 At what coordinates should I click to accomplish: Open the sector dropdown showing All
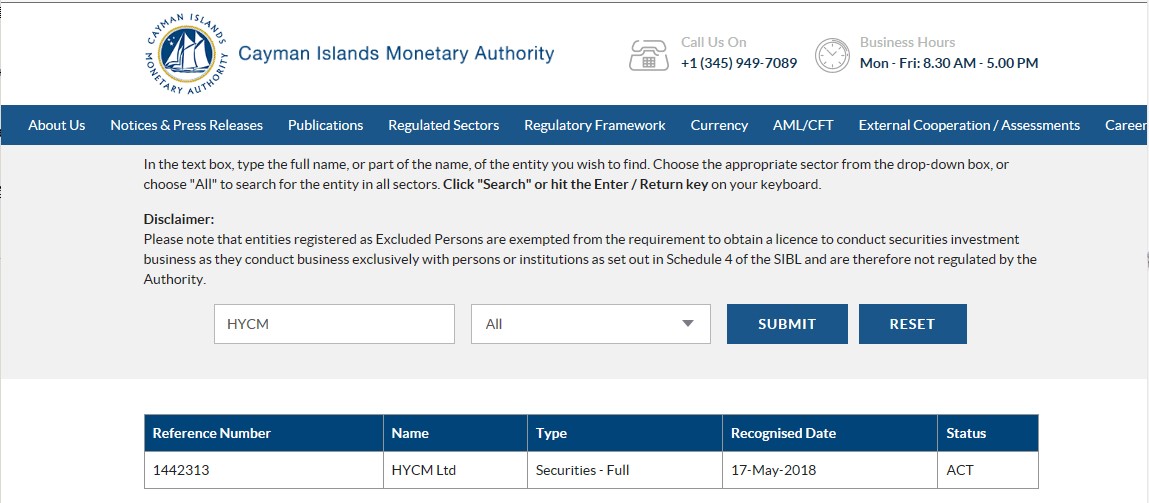click(591, 324)
